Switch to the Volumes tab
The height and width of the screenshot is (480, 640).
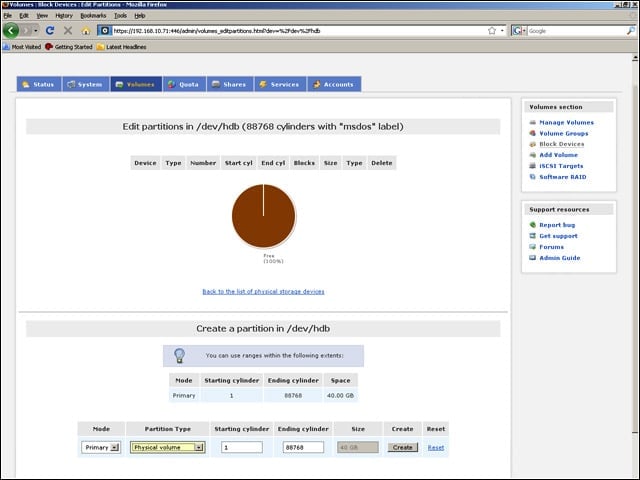[136, 84]
